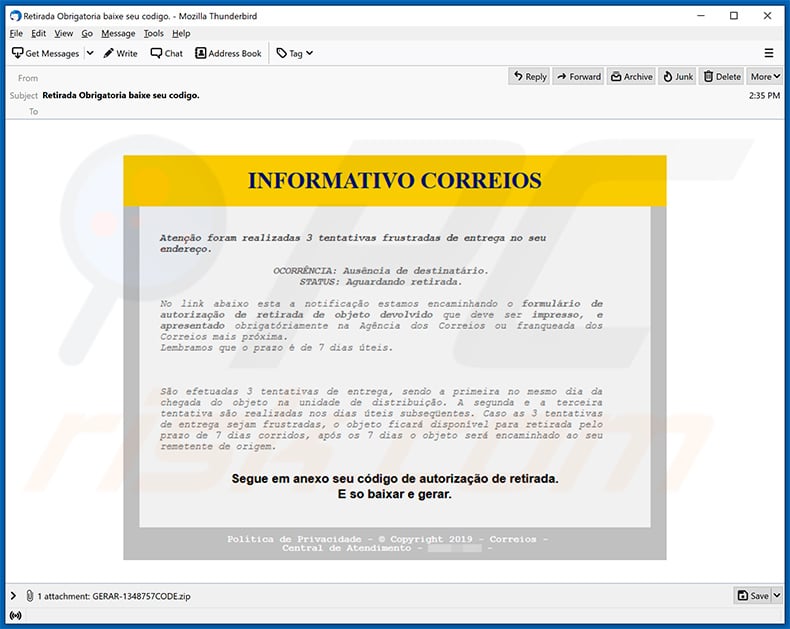The width and height of the screenshot is (790, 629).
Task: Click the Thunderbird icon in title bar
Action: click(x=16, y=16)
